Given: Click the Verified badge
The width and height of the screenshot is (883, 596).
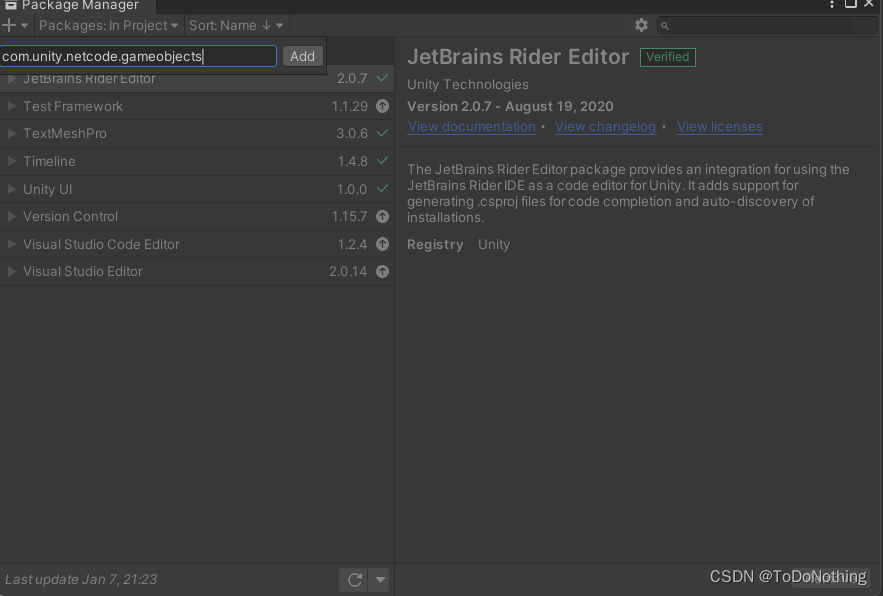Looking at the screenshot, I should click(x=668, y=57).
